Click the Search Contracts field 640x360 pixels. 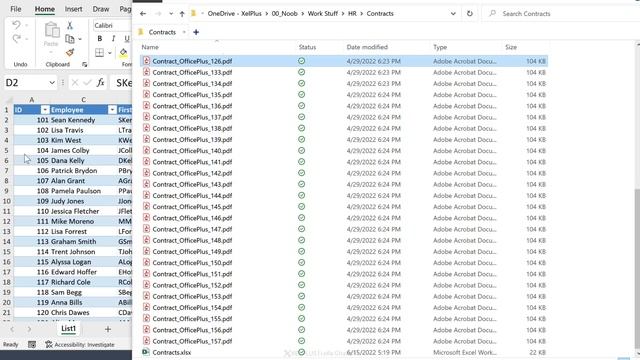(563, 13)
